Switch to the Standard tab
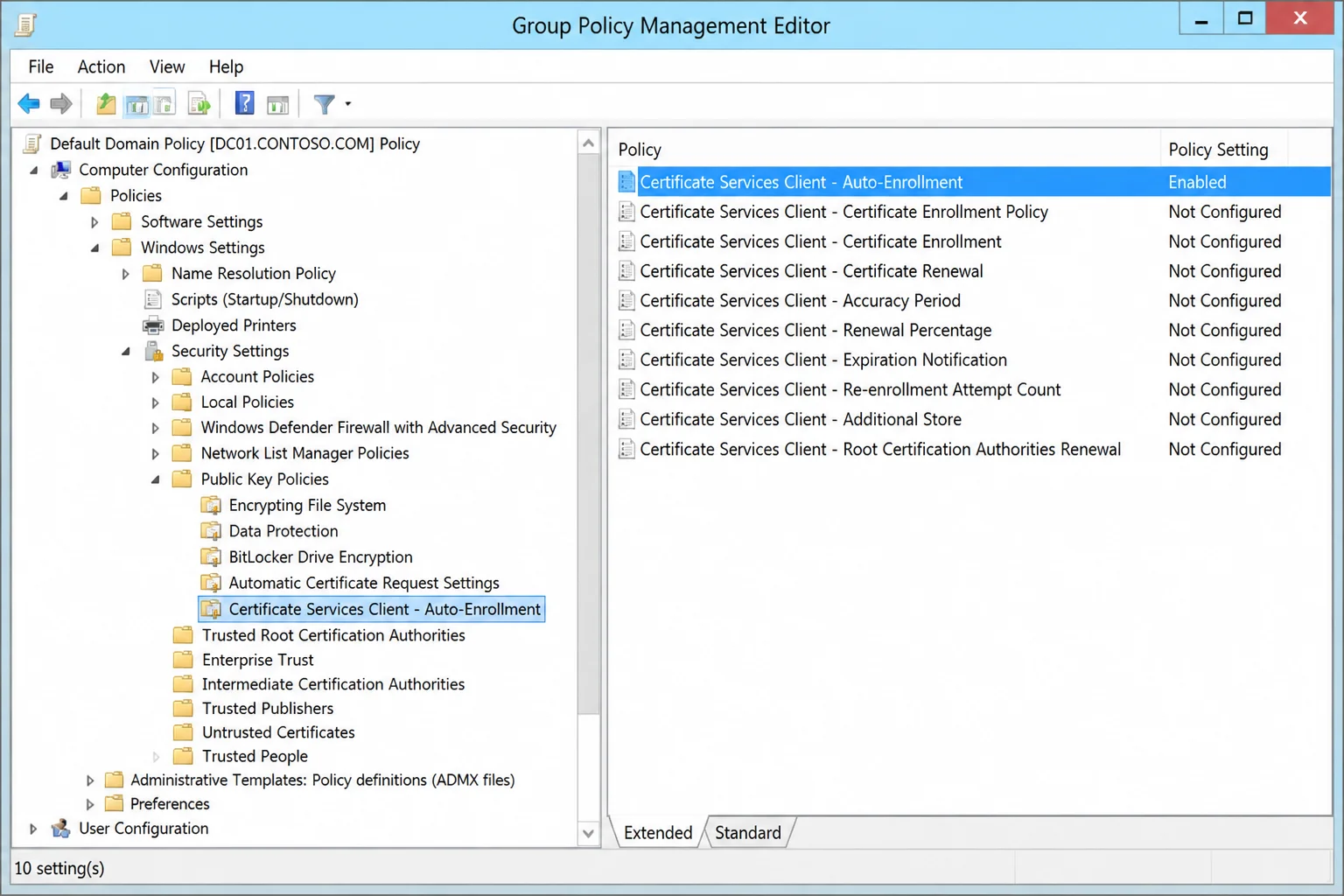Image resolution: width=1344 pixels, height=896 pixels. 748,833
